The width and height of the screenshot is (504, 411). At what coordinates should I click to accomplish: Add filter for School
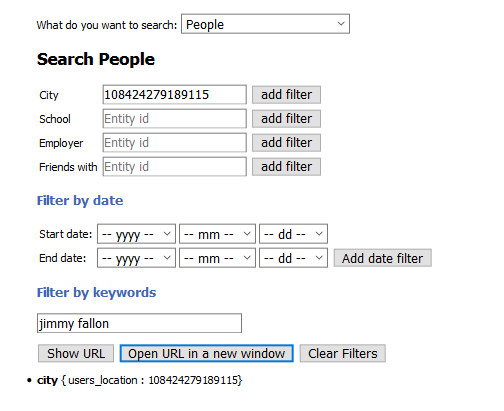(286, 119)
